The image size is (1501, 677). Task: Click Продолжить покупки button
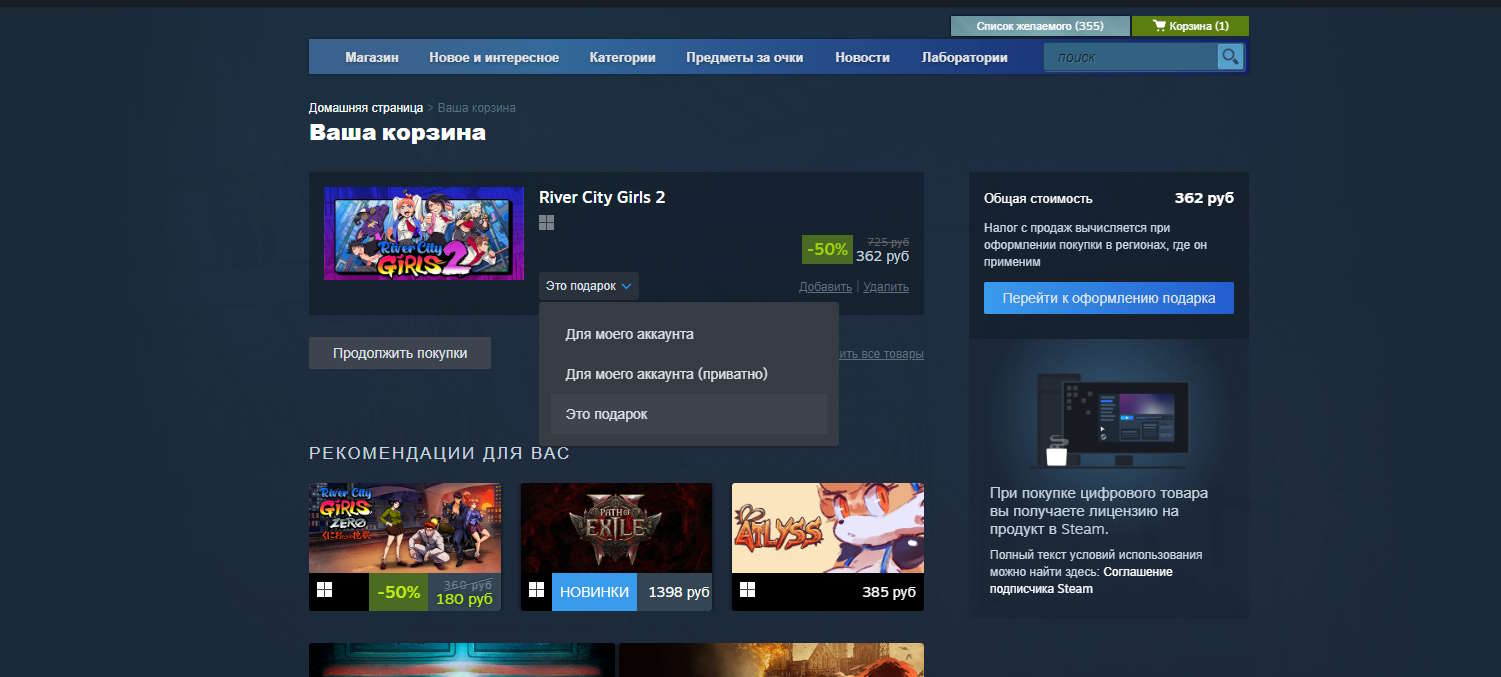[400, 353]
